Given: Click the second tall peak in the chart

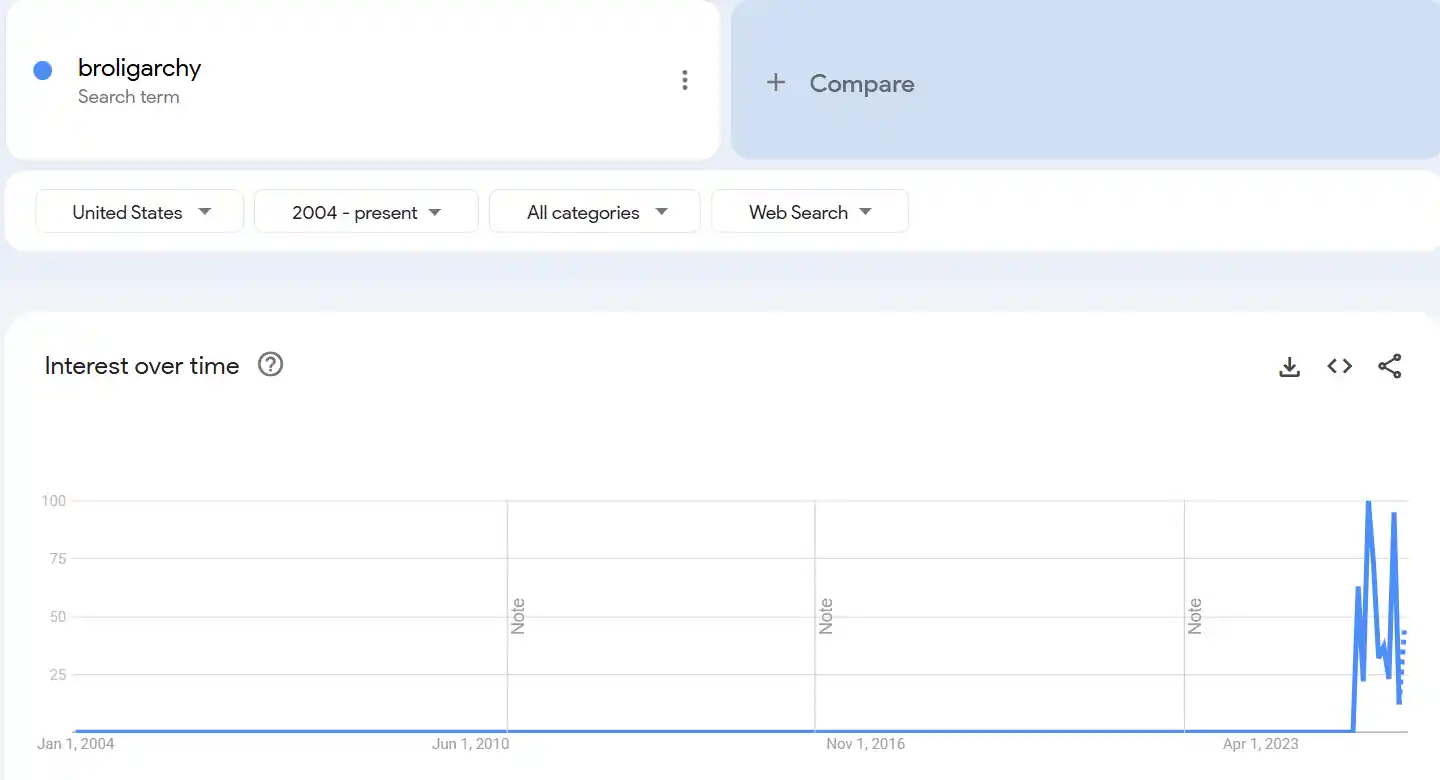Looking at the screenshot, I should [1393, 514].
